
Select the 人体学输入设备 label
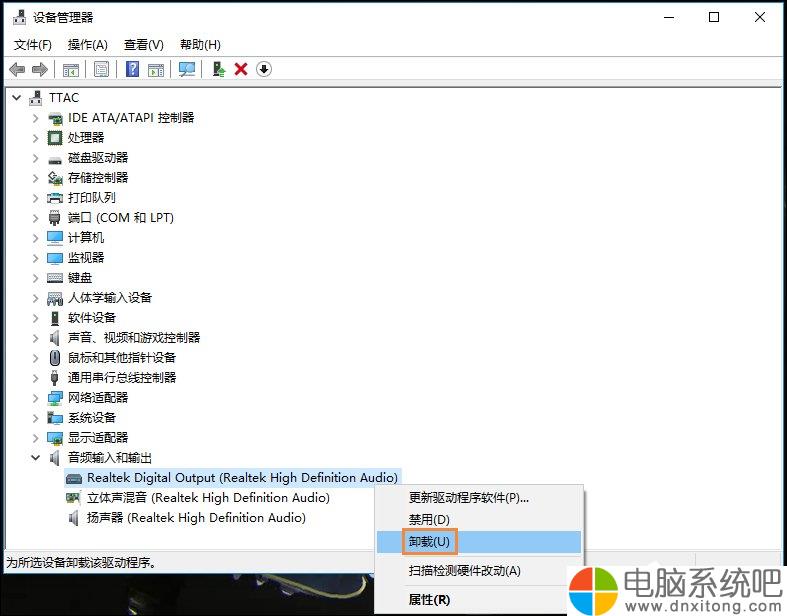click(x=110, y=298)
